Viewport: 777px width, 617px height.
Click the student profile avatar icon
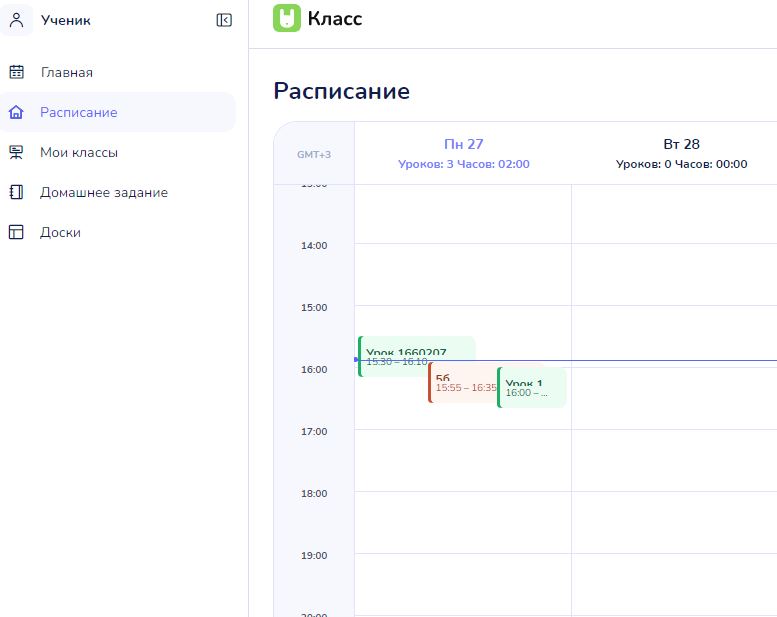[16, 20]
